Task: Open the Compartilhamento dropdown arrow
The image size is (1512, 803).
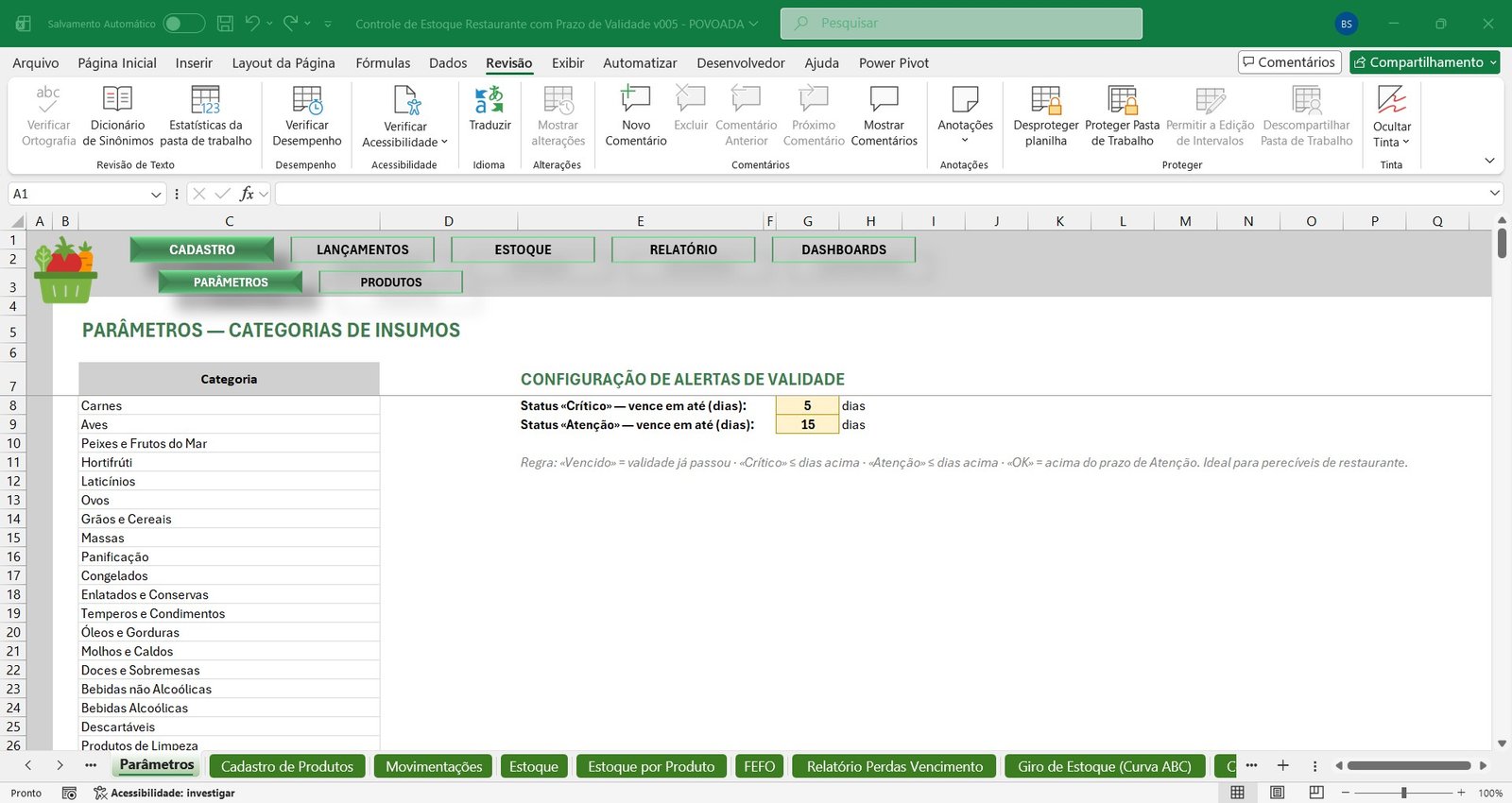Action: (x=1492, y=62)
